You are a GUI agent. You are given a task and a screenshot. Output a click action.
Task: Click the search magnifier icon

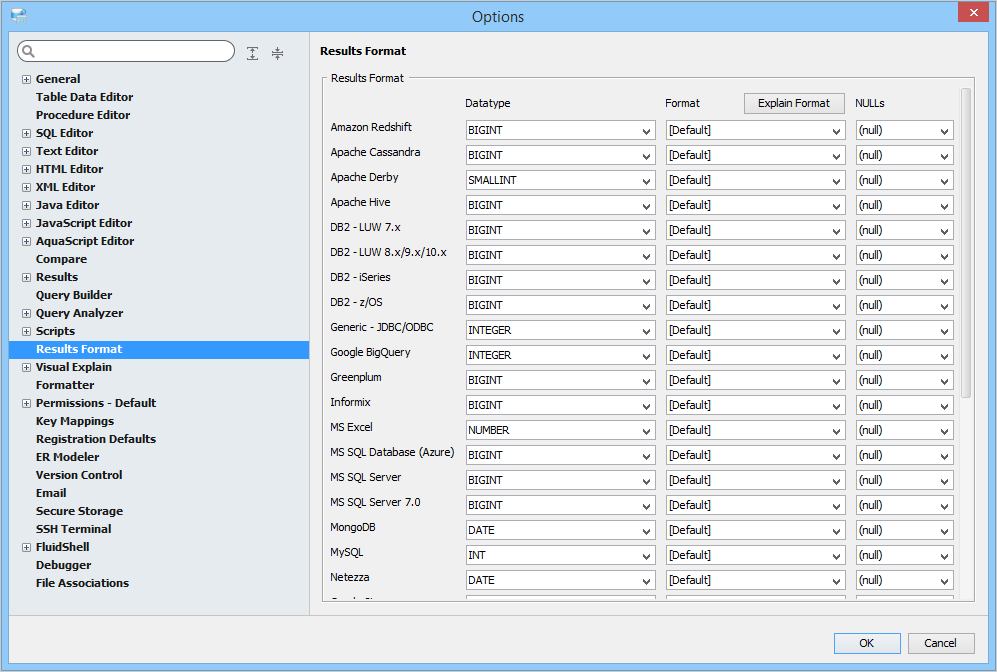(x=28, y=51)
